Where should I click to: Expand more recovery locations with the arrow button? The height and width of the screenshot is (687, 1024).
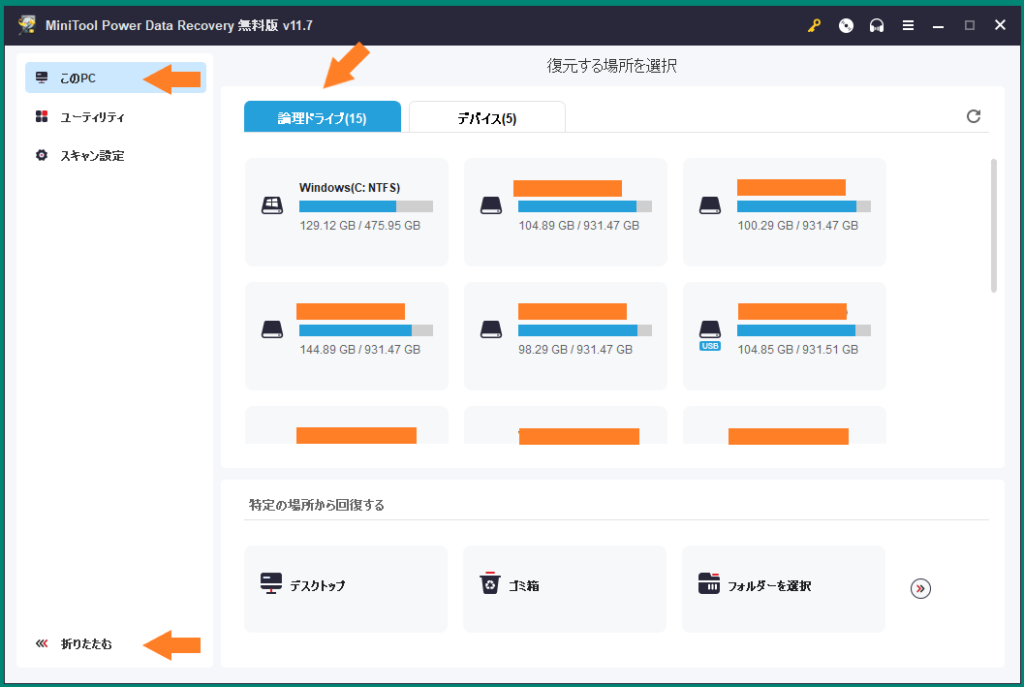coord(919,589)
